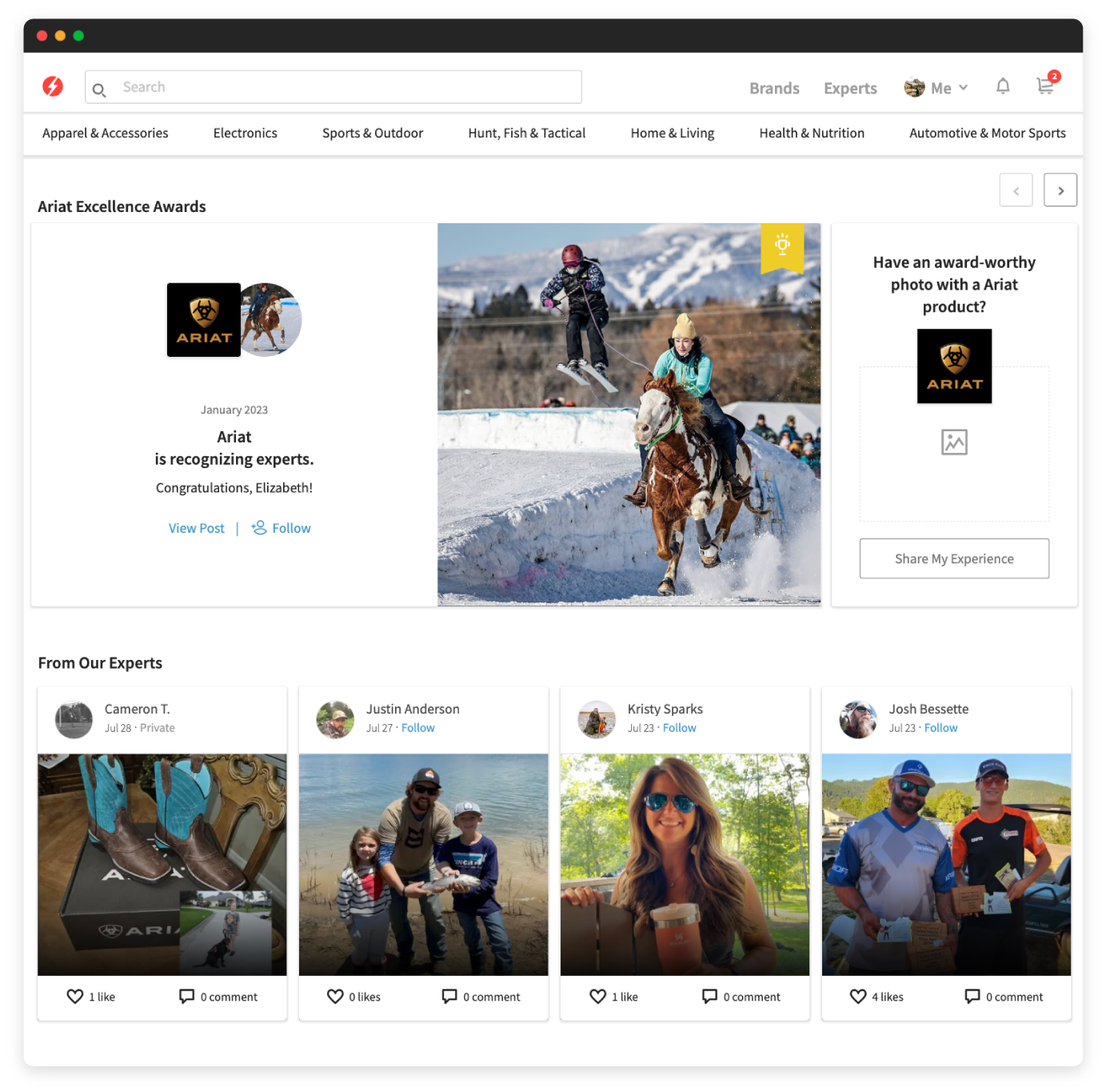Open Kristy Sparks's selfie photo
Image resolution: width=1106 pixels, height=1092 pixels.
(x=685, y=864)
